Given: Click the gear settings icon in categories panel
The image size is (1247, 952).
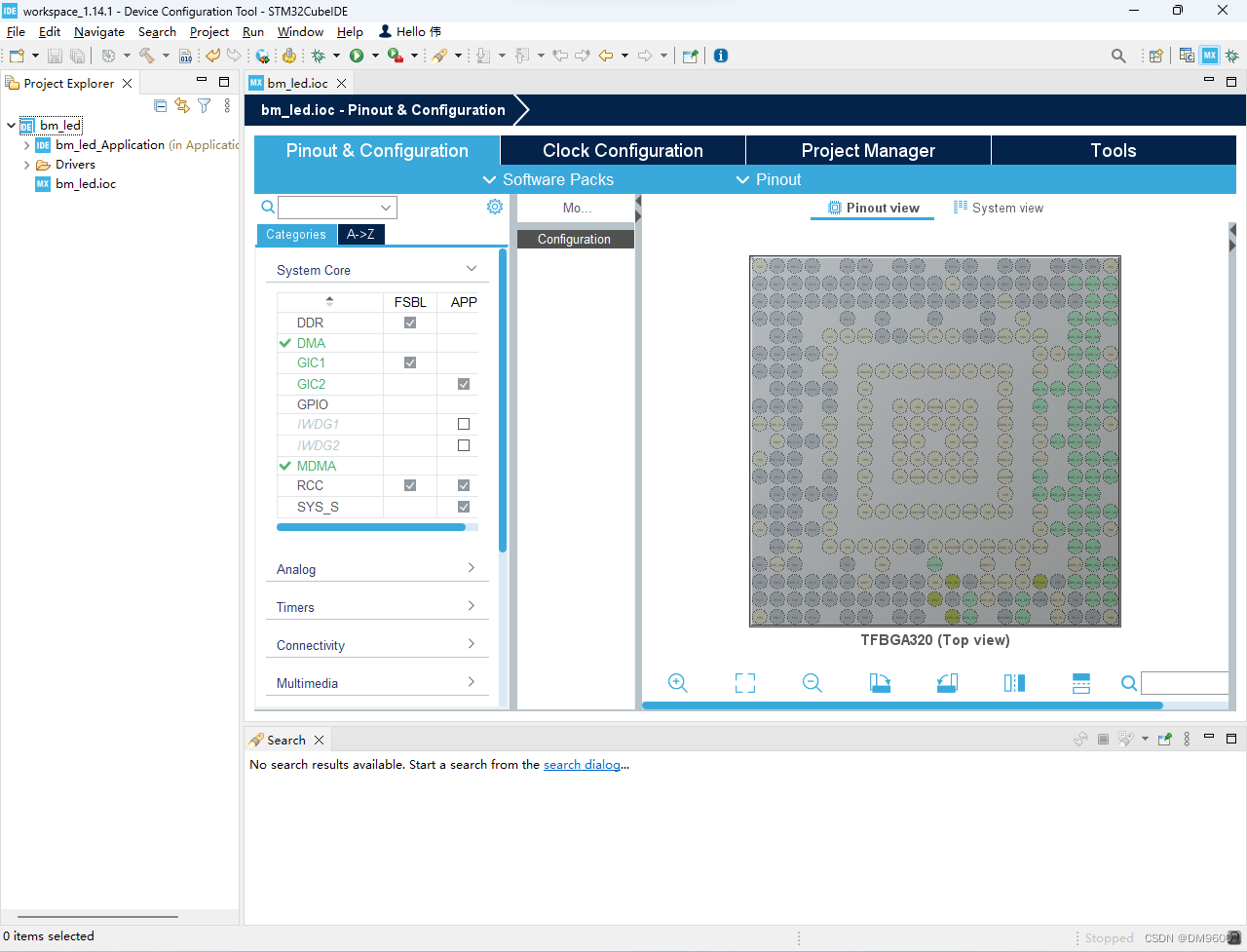Looking at the screenshot, I should [495, 207].
